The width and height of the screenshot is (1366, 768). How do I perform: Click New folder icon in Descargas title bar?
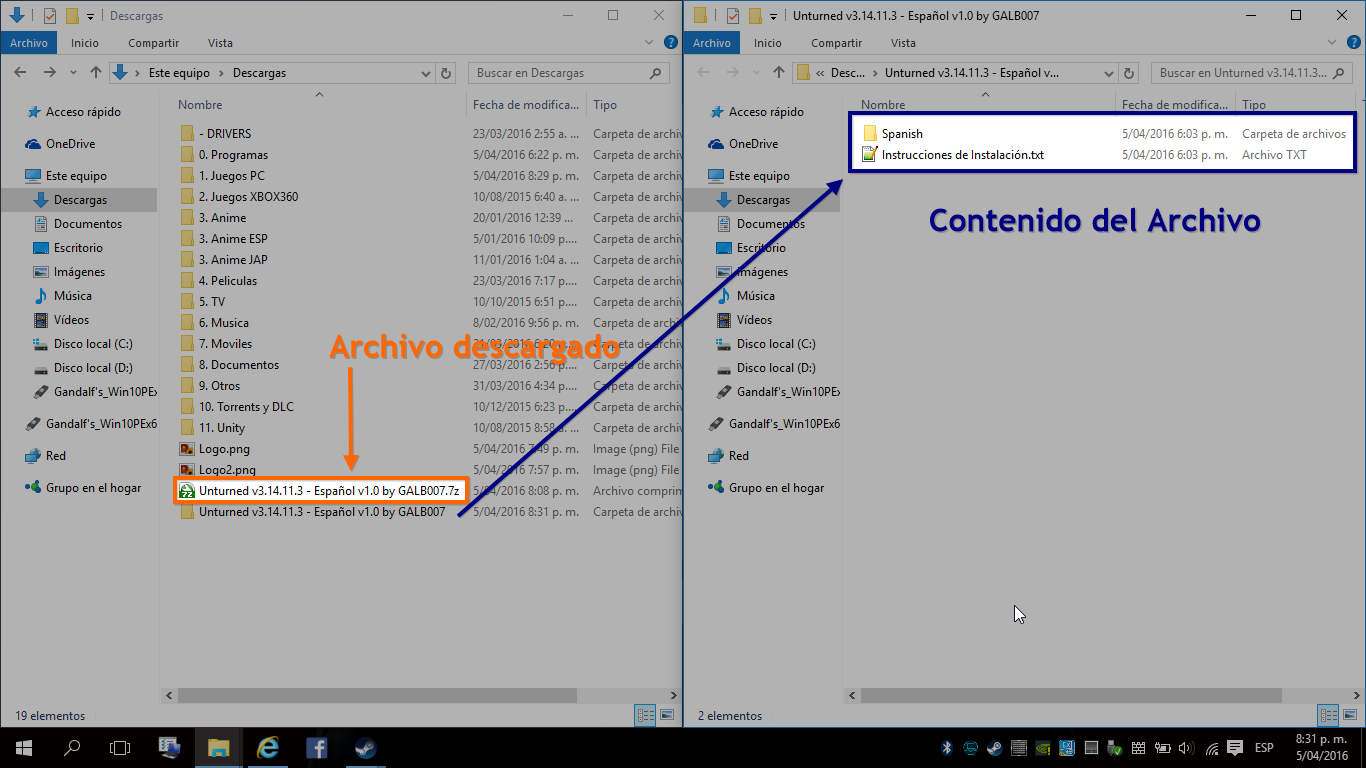(x=72, y=16)
